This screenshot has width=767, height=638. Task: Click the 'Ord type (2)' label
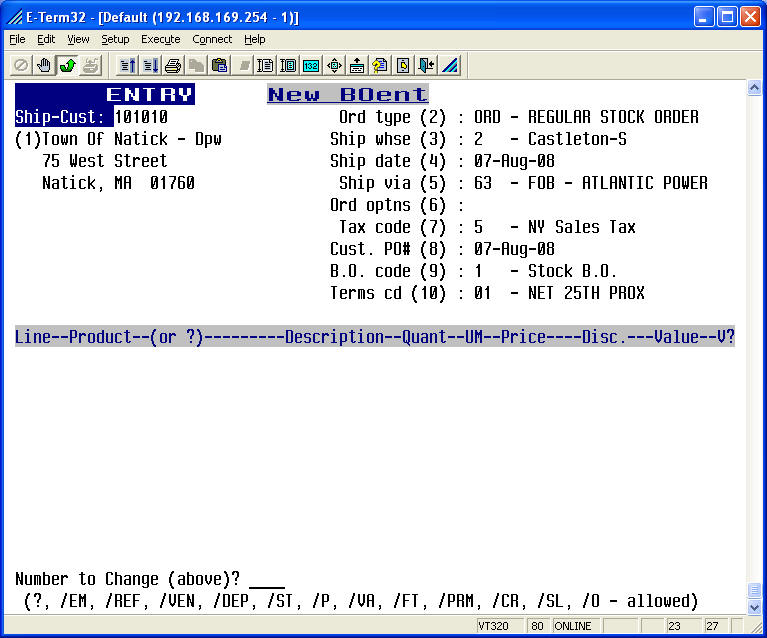coord(392,117)
